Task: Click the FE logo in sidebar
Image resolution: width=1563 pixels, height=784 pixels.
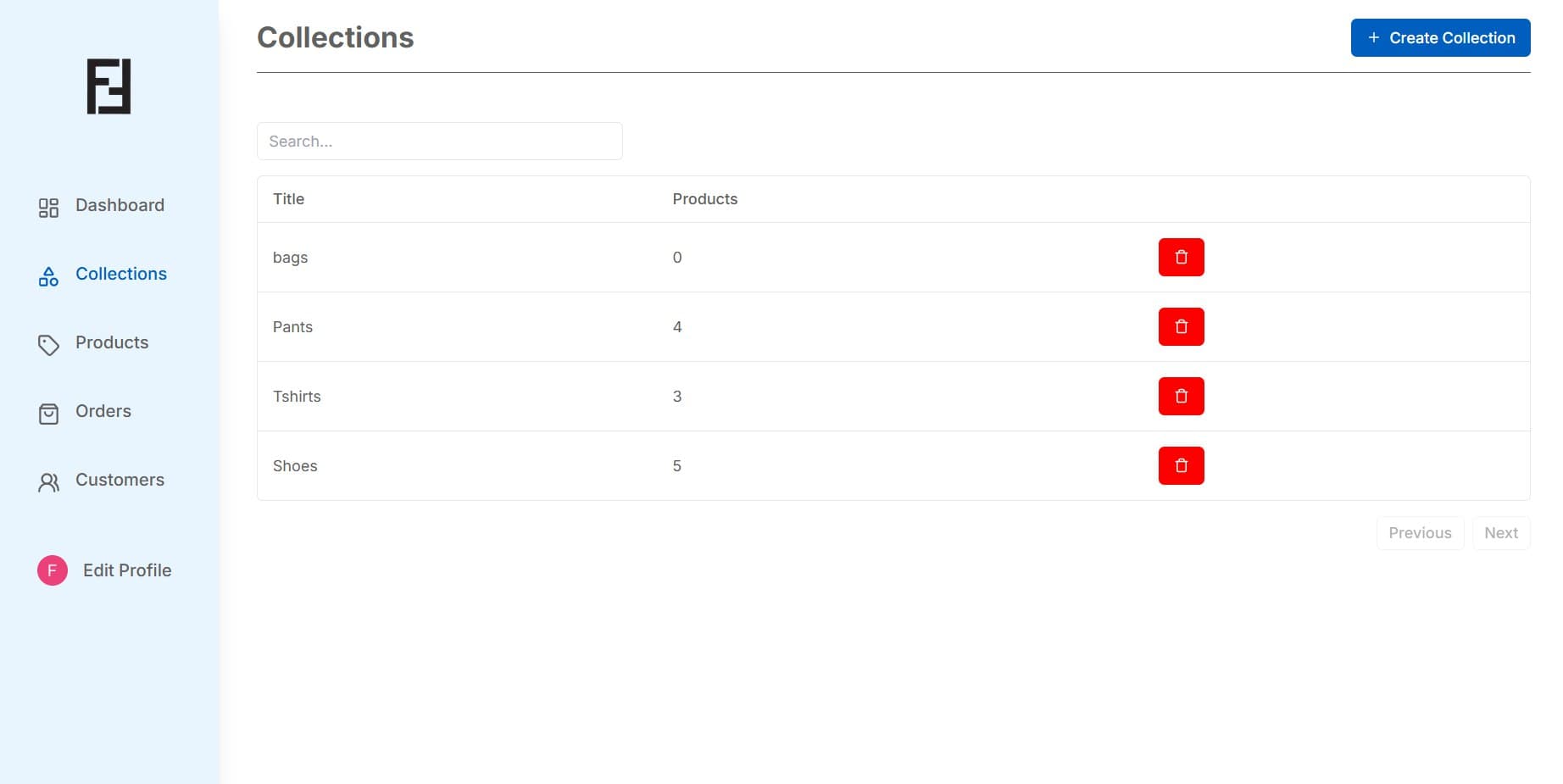Action: (x=108, y=86)
